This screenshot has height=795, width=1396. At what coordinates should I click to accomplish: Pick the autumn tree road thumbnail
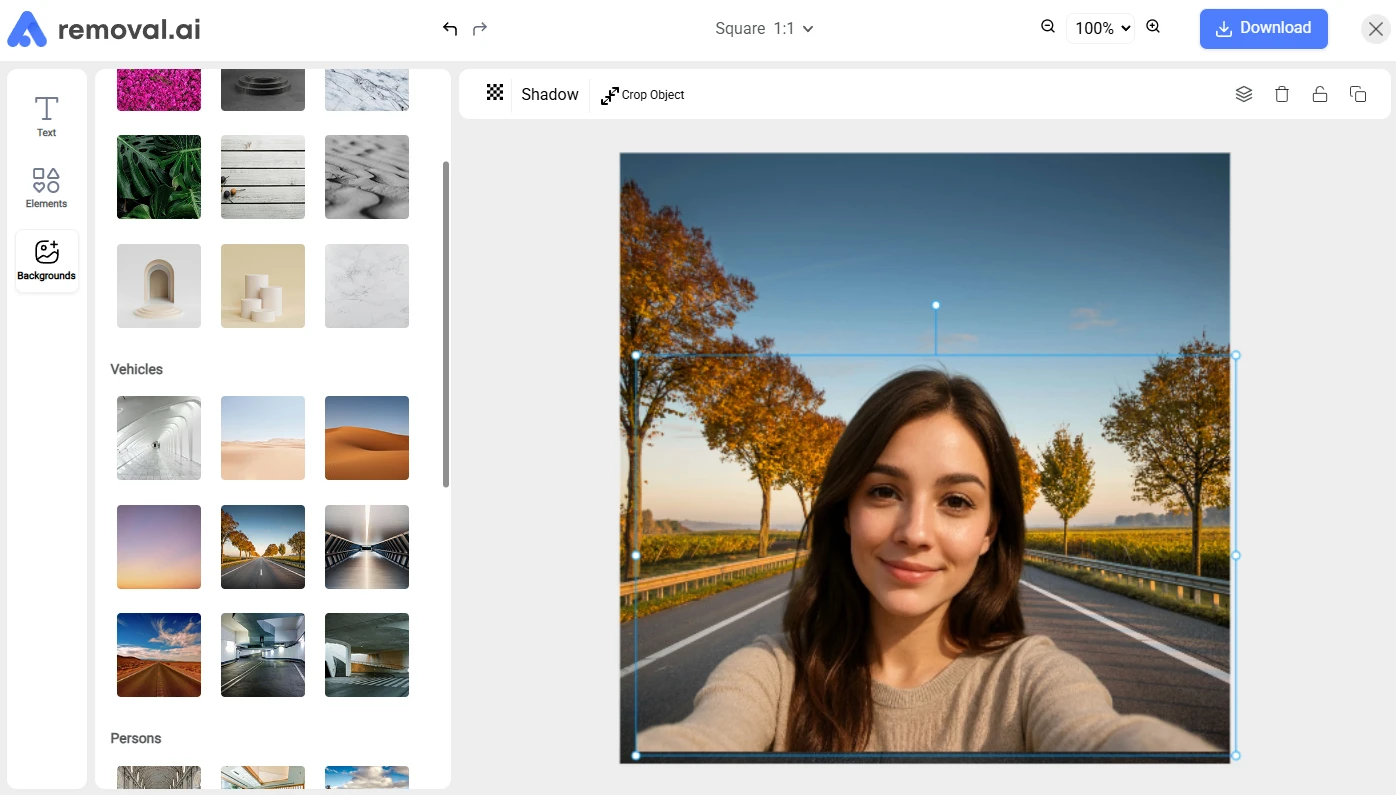(x=263, y=547)
